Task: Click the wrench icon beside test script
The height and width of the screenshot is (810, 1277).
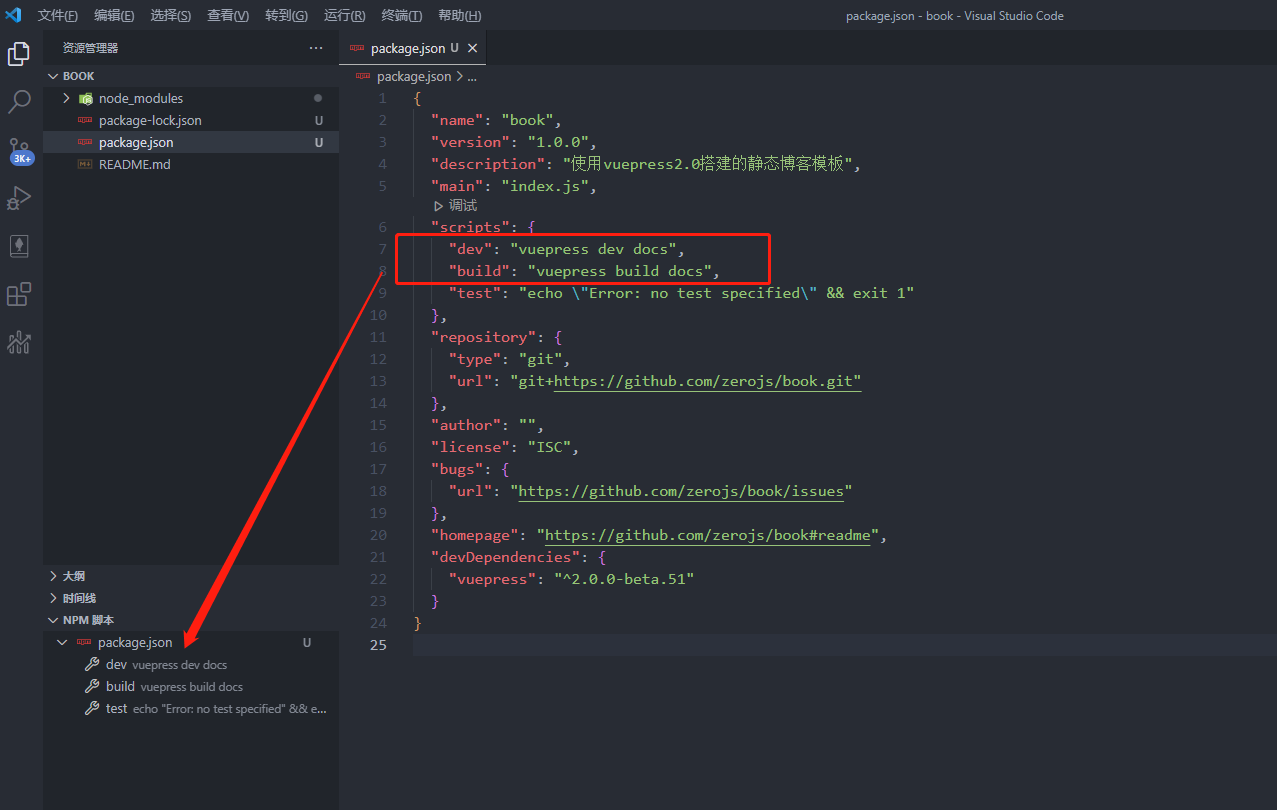Action: pyautogui.click(x=92, y=709)
